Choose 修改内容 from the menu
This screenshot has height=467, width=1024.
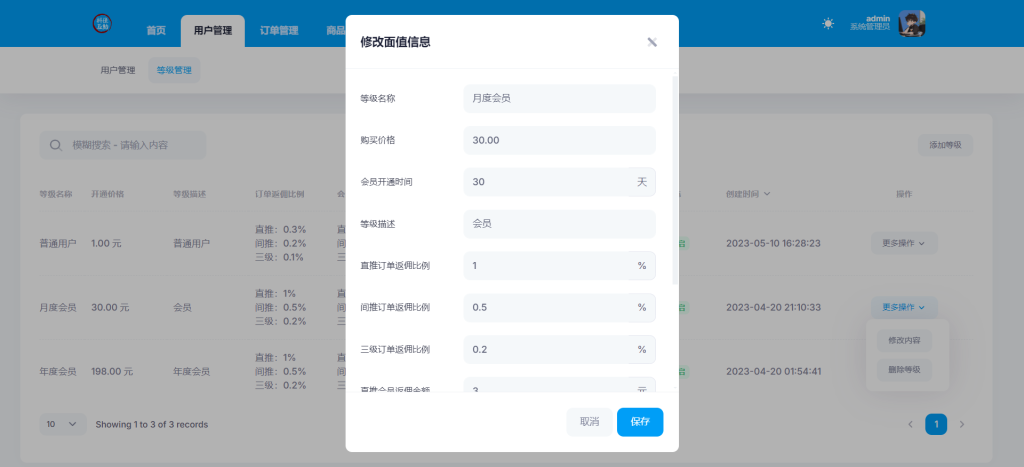(x=904, y=340)
